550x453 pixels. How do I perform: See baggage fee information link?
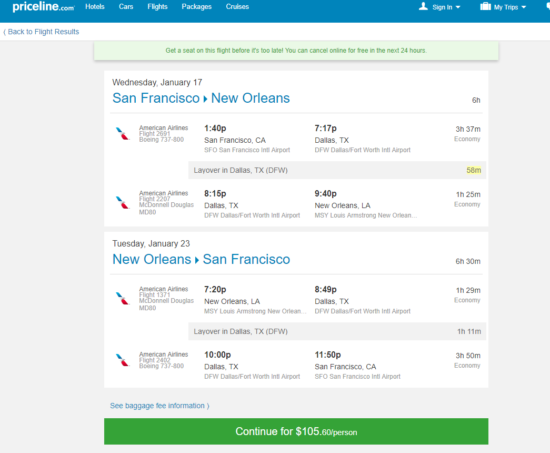click(x=160, y=406)
